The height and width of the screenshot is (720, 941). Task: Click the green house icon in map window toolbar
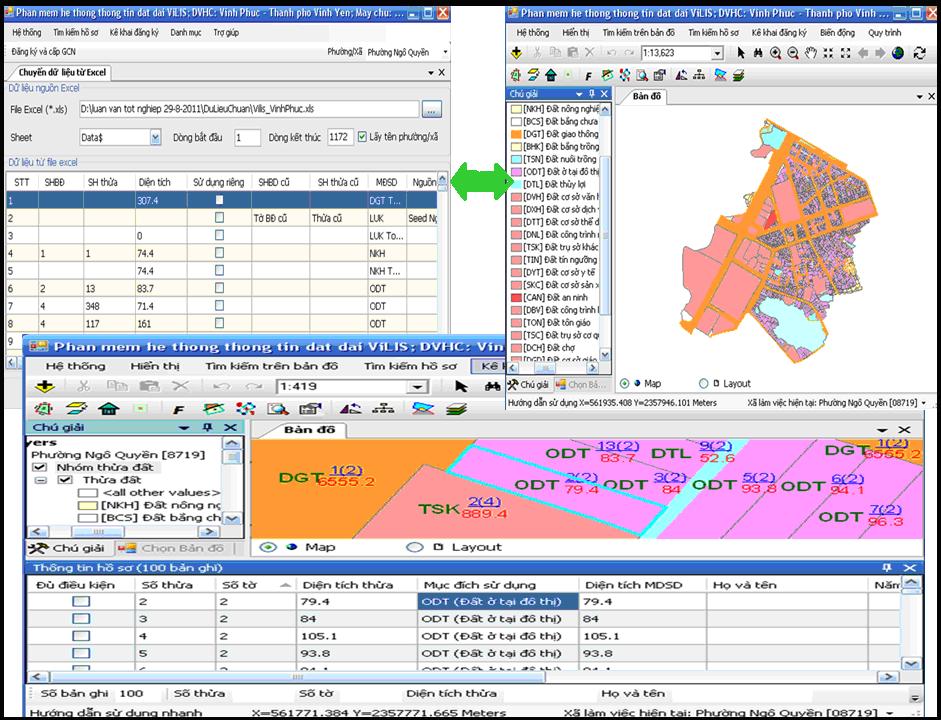click(551, 75)
